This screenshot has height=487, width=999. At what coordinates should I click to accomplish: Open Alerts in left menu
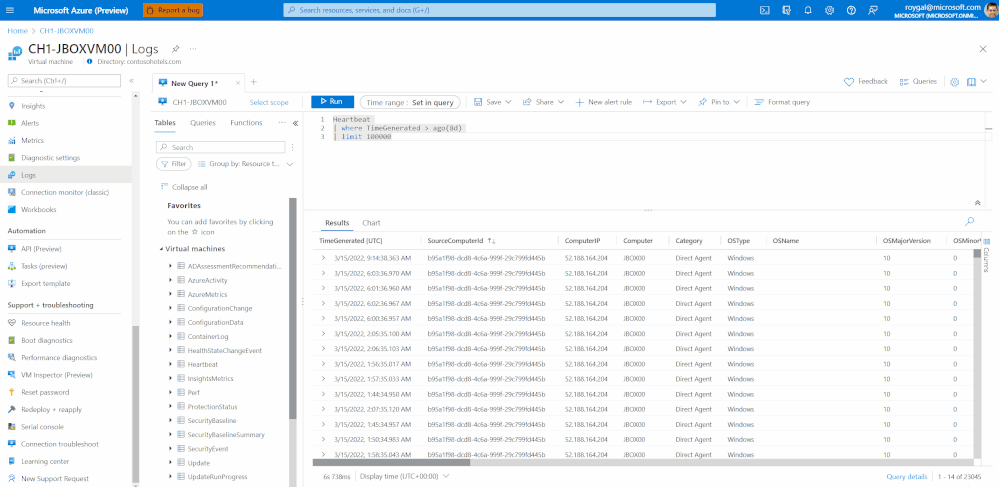29,123
